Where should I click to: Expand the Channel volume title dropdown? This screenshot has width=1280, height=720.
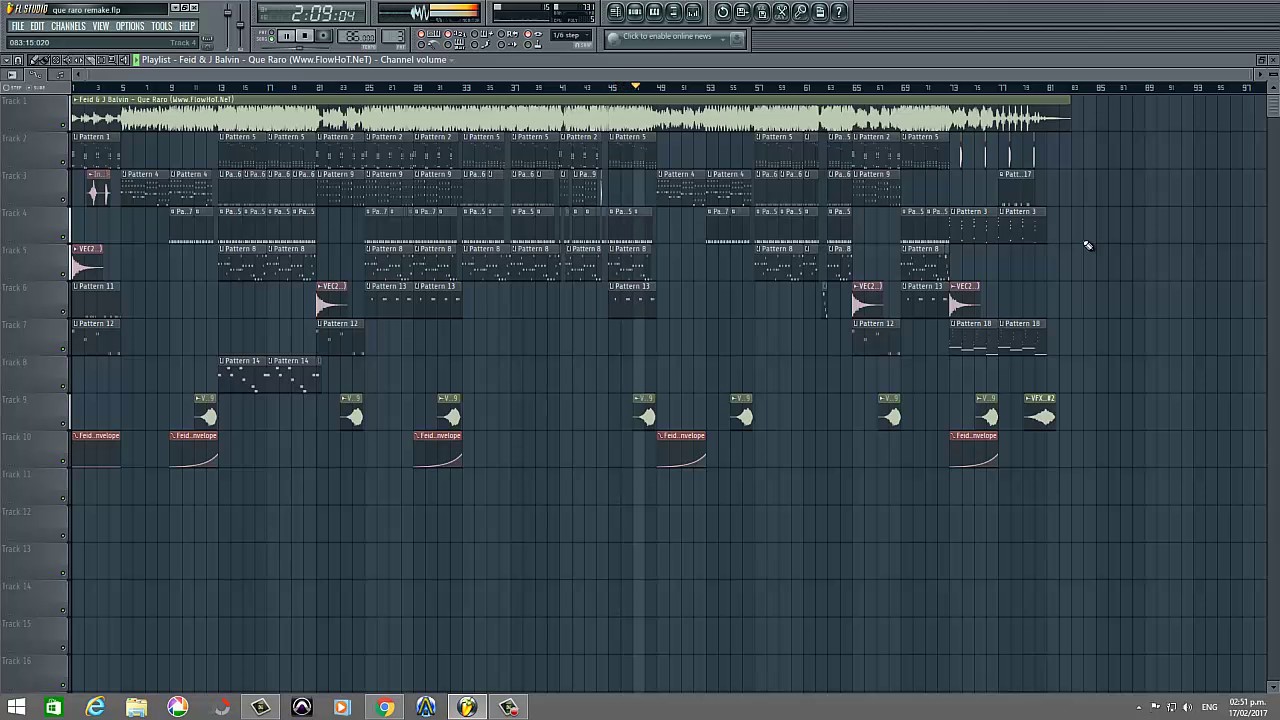452,60
